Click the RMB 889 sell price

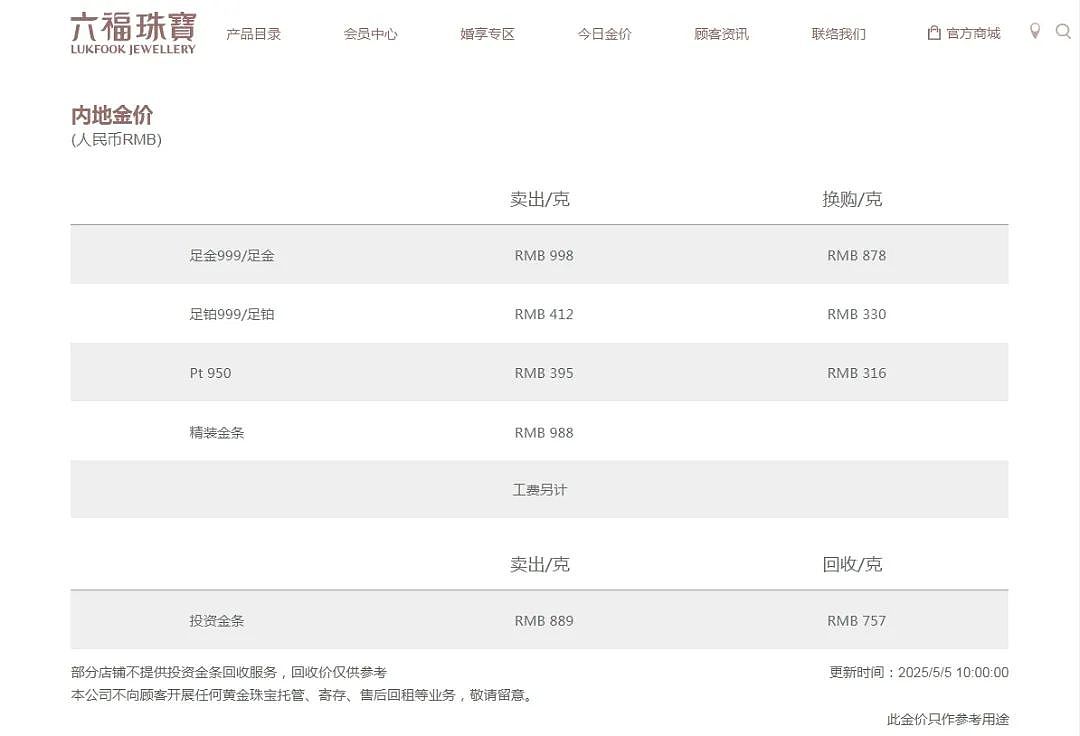point(544,621)
